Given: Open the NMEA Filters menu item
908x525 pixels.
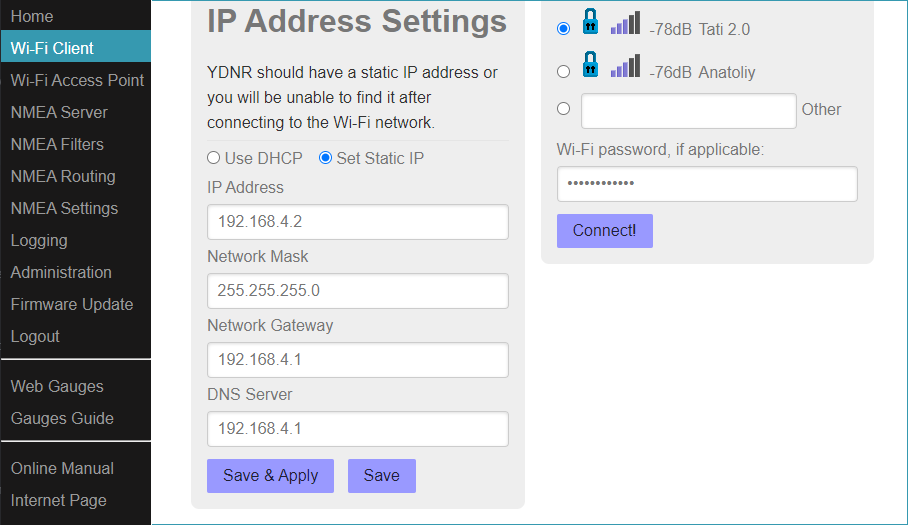Looking at the screenshot, I should pos(57,144).
